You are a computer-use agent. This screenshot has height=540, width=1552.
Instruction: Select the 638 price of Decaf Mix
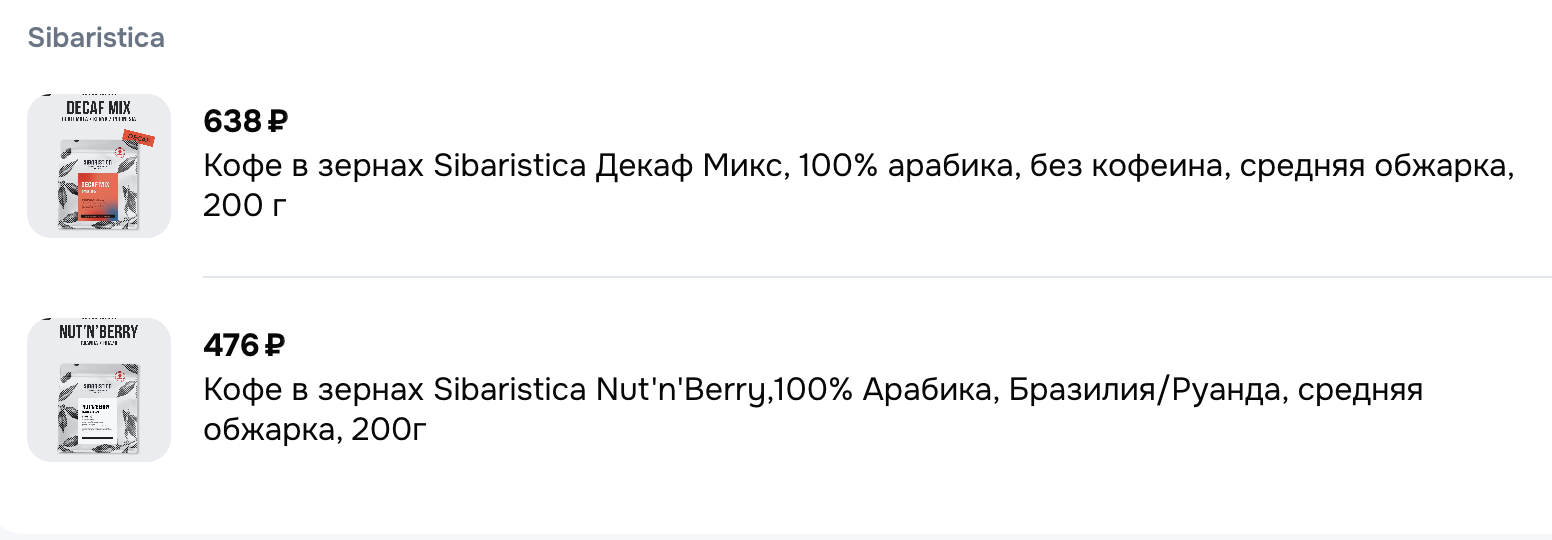[x=232, y=122]
